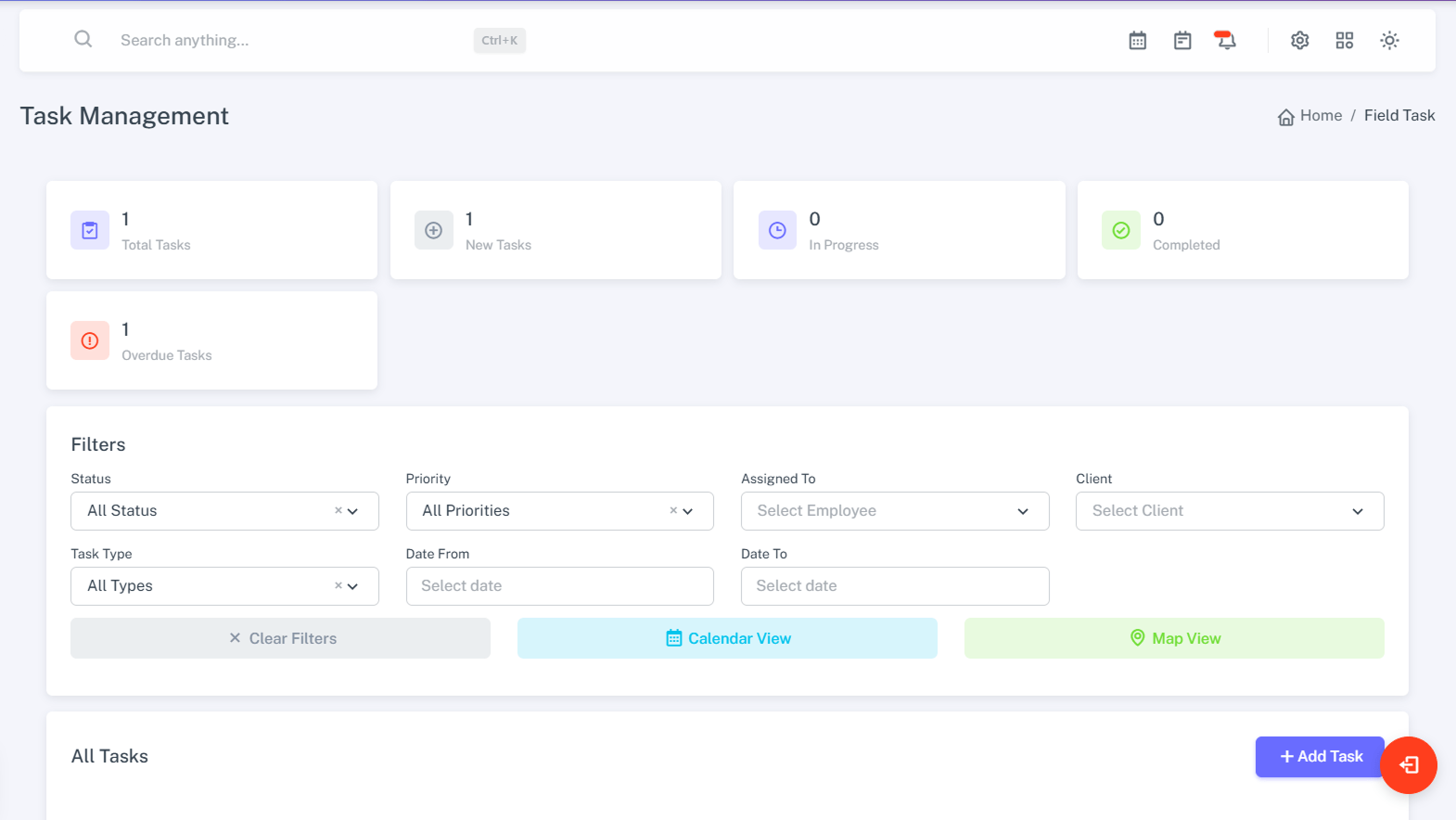
Task: Expand the Task Type dropdown
Action: pos(353,586)
